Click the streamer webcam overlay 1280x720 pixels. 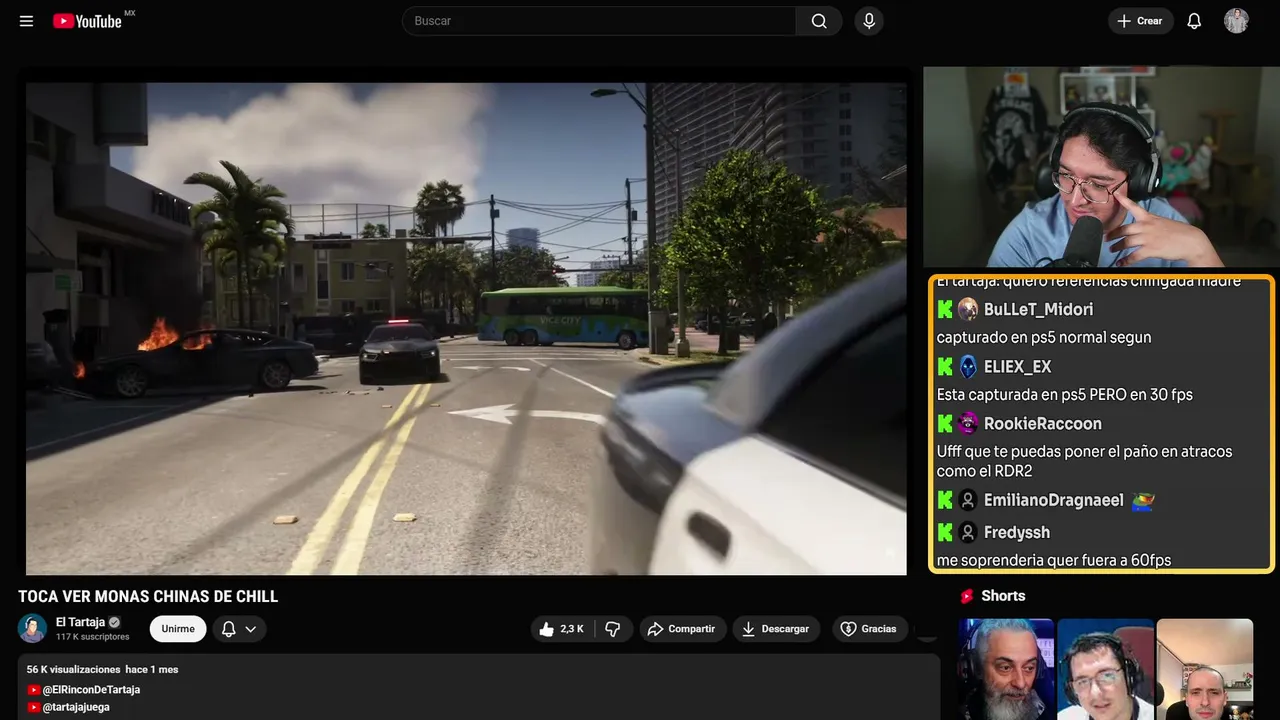coord(1099,167)
